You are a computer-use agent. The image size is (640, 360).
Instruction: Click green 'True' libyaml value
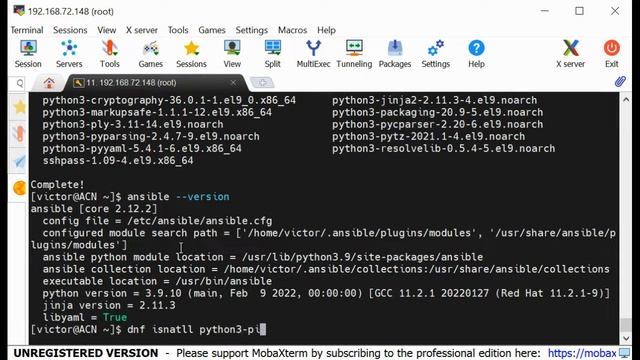[x=115, y=317]
